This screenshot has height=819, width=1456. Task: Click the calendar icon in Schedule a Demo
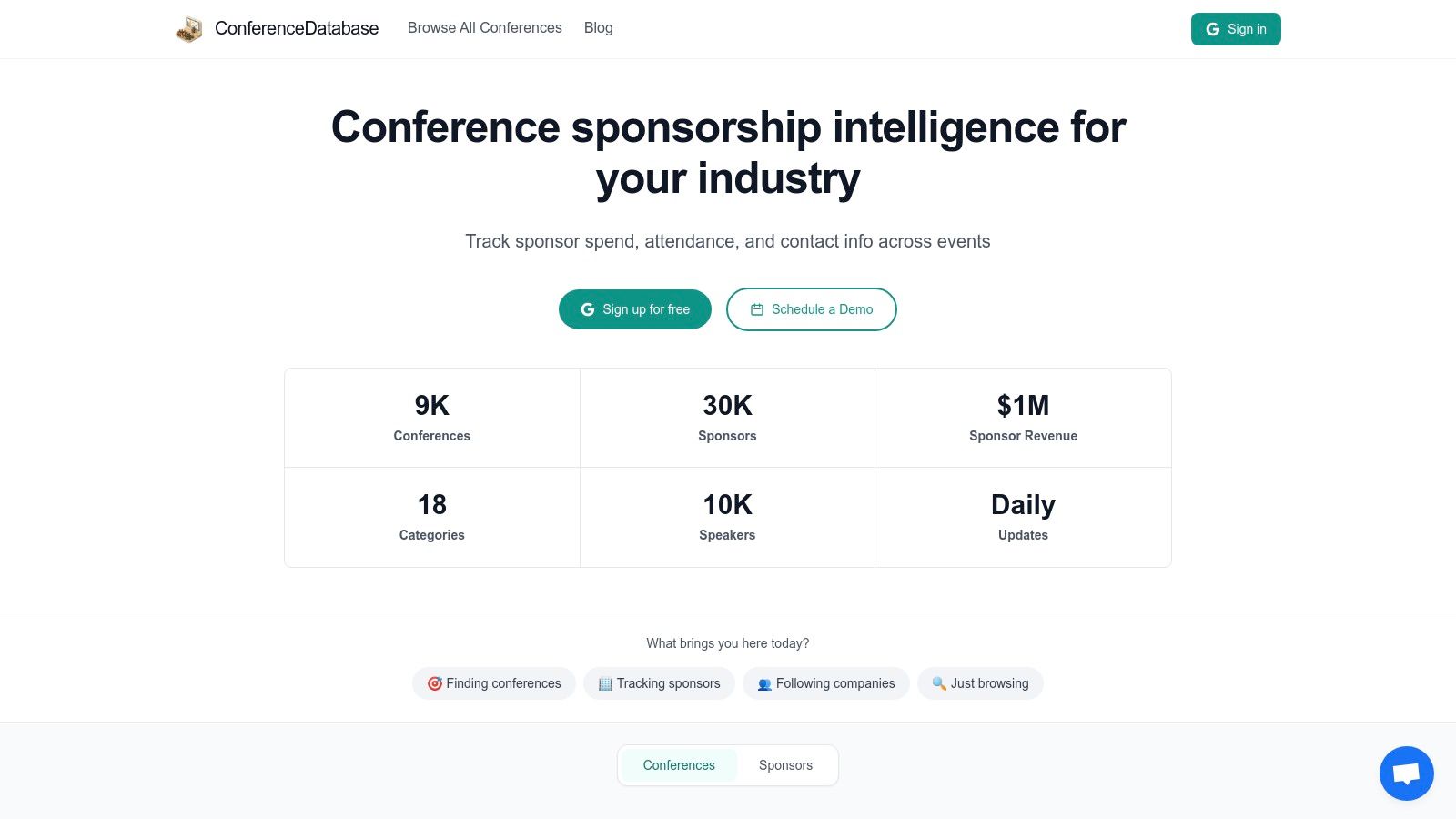pyautogui.click(x=756, y=309)
